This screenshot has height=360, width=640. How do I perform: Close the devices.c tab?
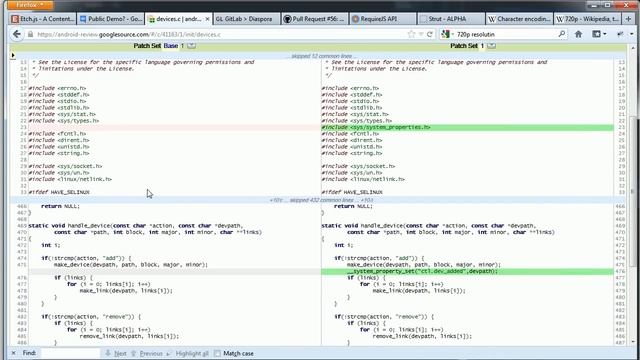(x=207, y=19)
